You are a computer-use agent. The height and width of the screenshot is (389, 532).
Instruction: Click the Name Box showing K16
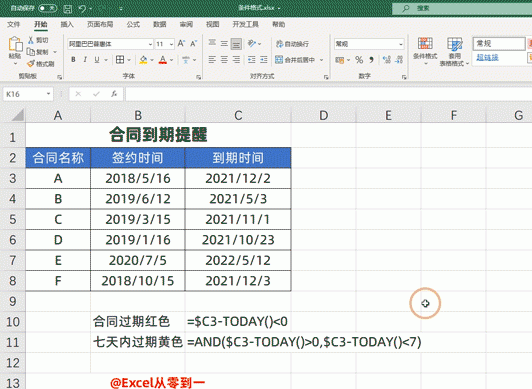click(28, 94)
